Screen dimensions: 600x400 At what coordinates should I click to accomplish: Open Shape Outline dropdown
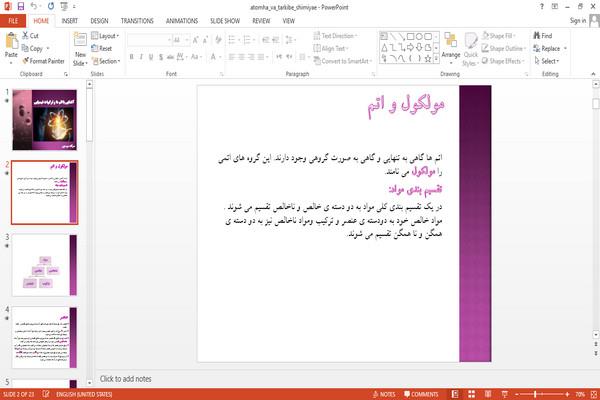504,48
